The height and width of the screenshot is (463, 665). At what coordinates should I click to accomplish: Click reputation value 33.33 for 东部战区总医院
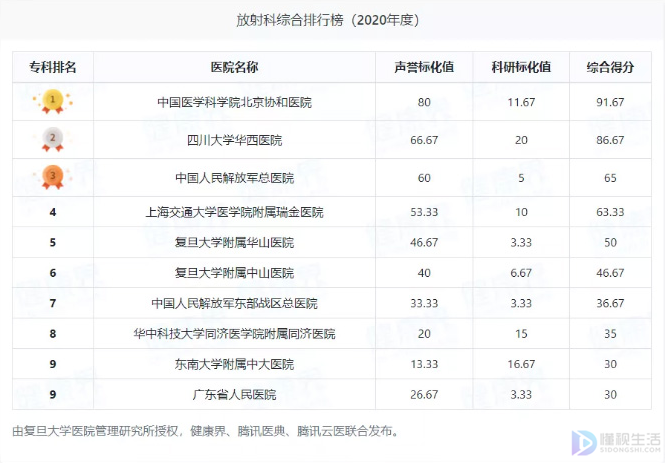click(424, 303)
